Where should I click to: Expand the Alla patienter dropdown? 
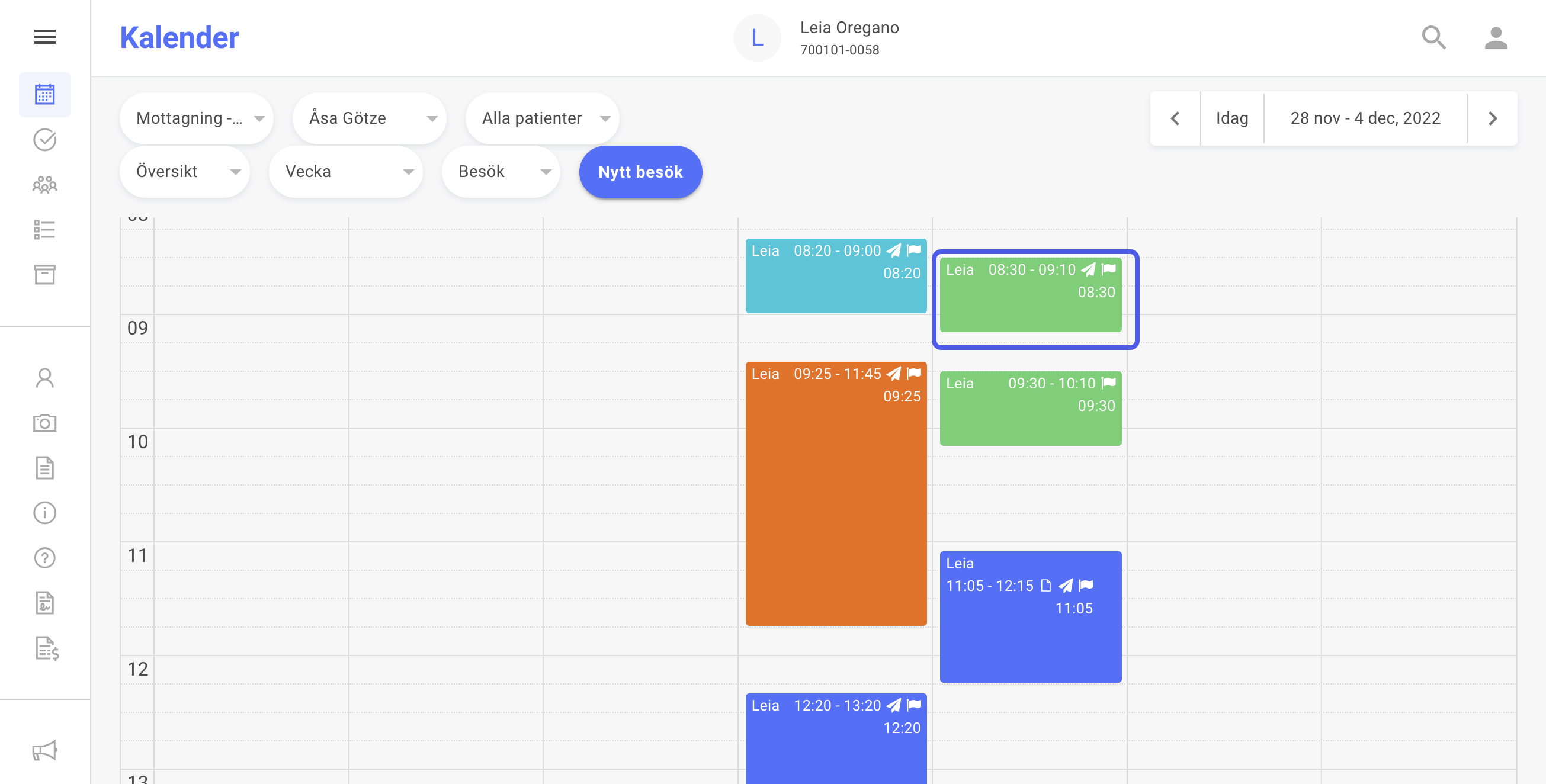tap(542, 118)
